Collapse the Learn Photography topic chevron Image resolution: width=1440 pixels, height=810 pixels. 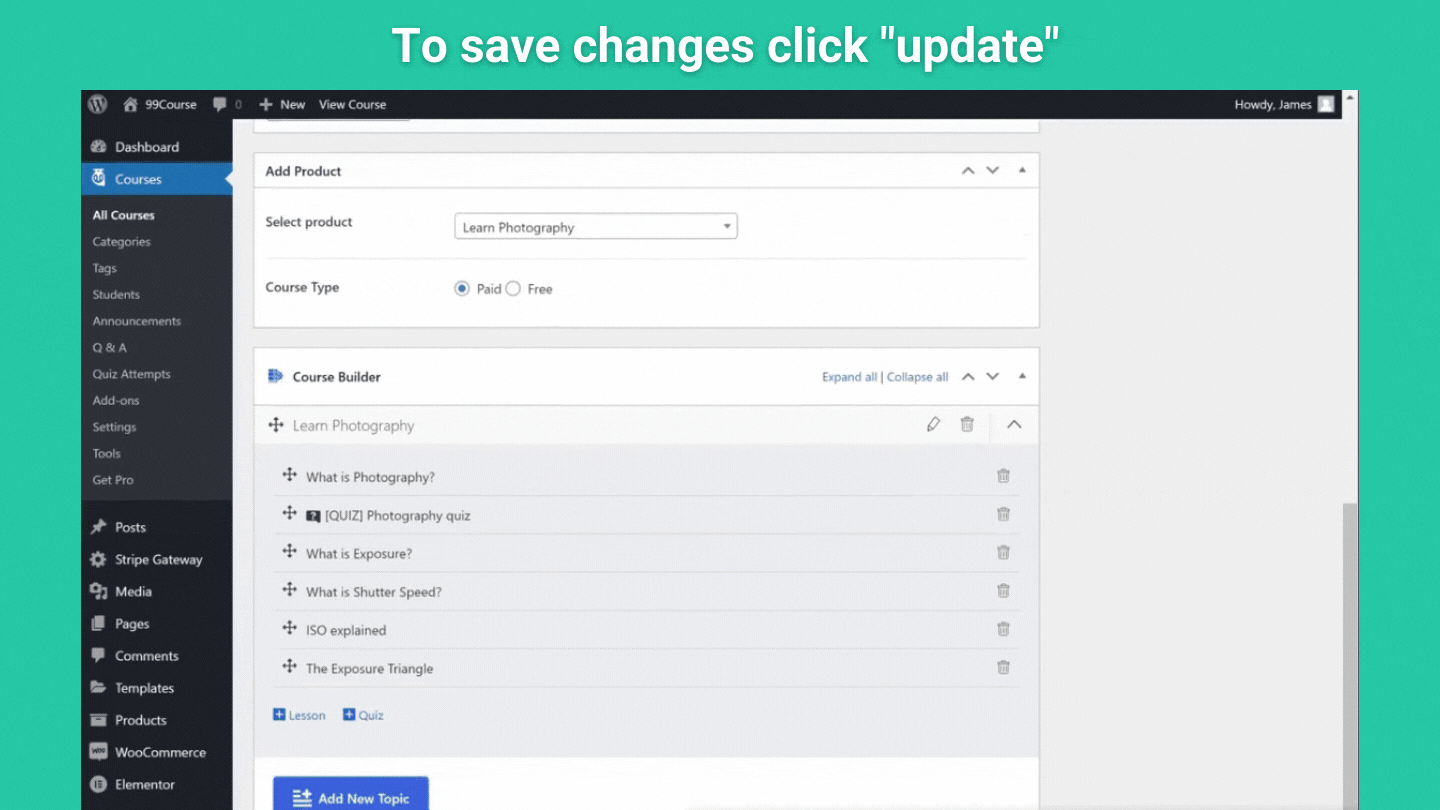coord(1014,424)
